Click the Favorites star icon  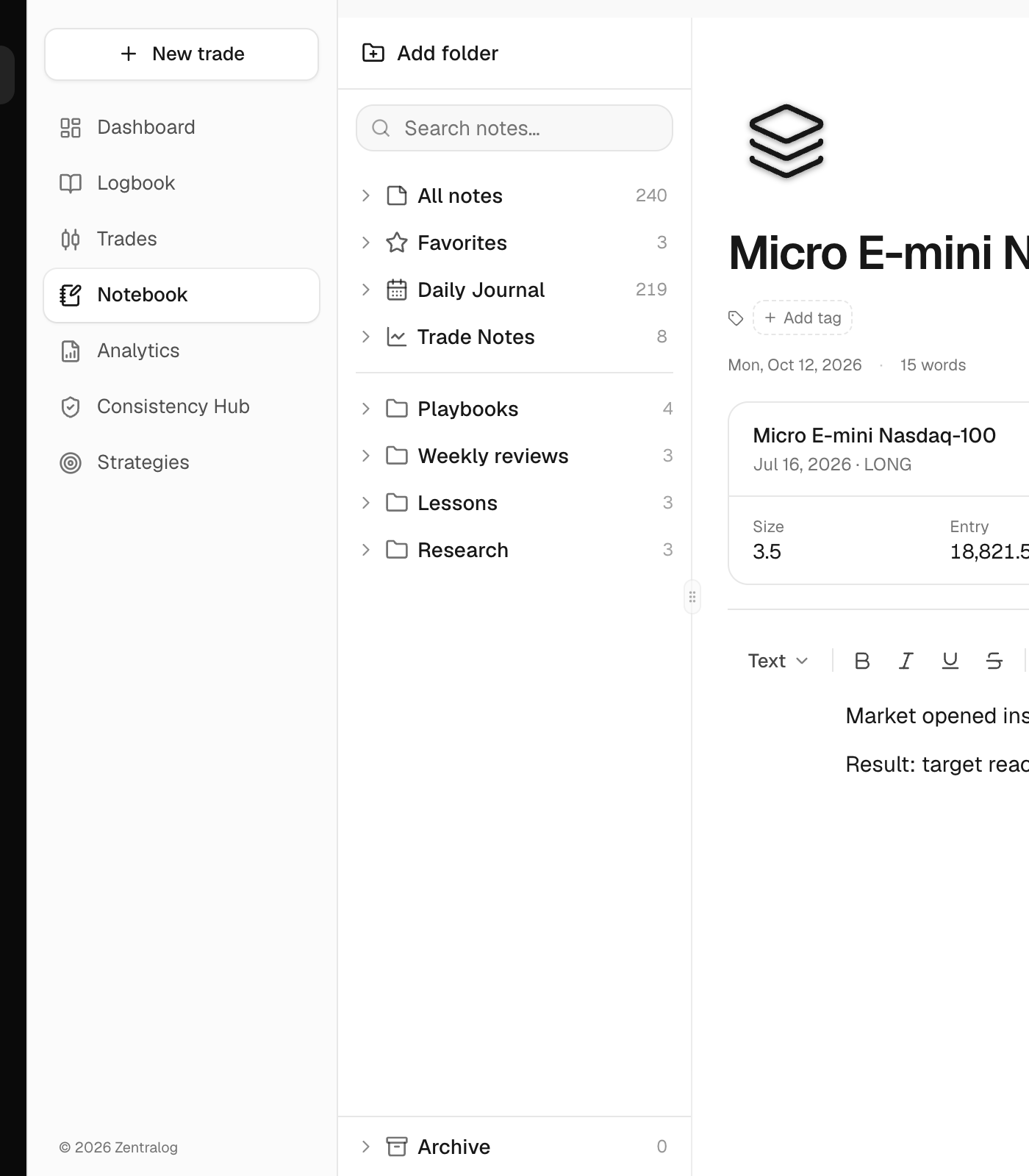pos(397,243)
